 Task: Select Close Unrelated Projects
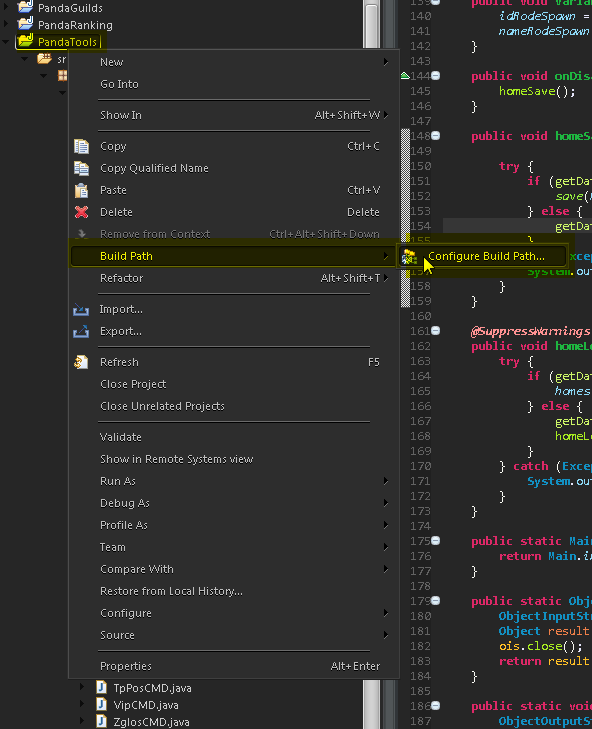(234, 406)
